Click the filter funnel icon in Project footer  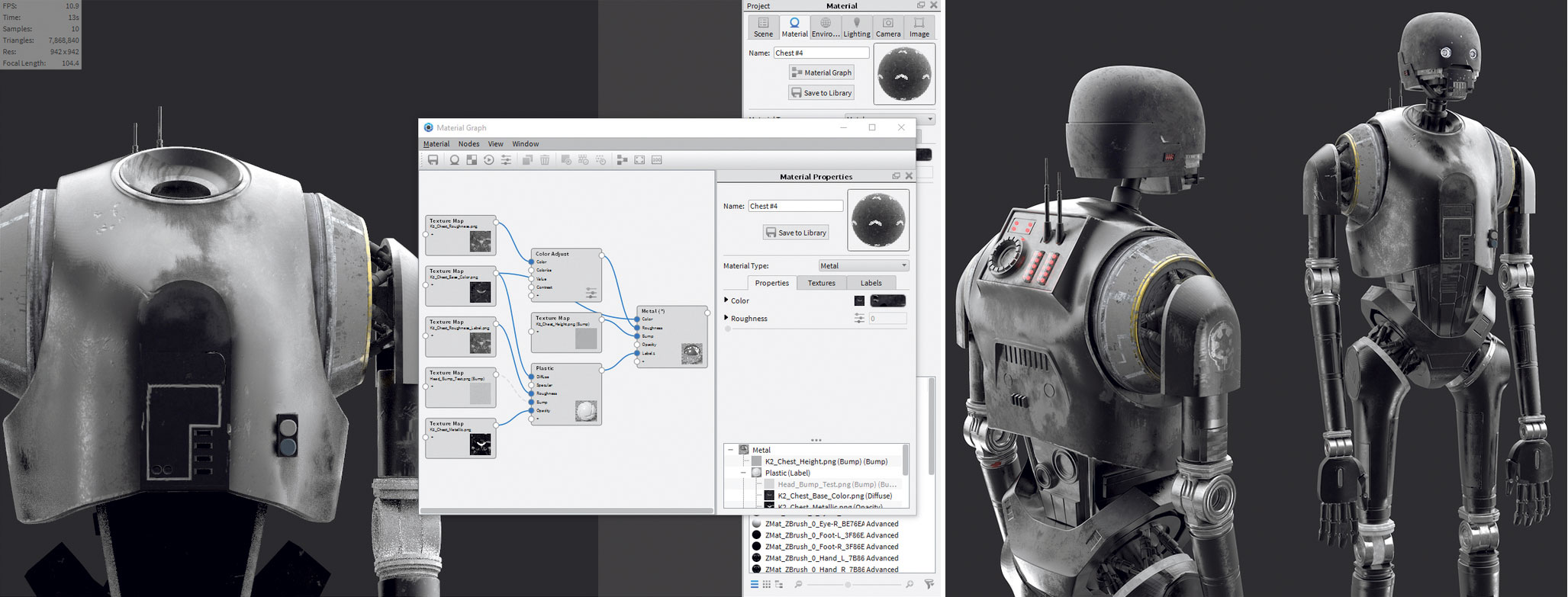click(929, 585)
